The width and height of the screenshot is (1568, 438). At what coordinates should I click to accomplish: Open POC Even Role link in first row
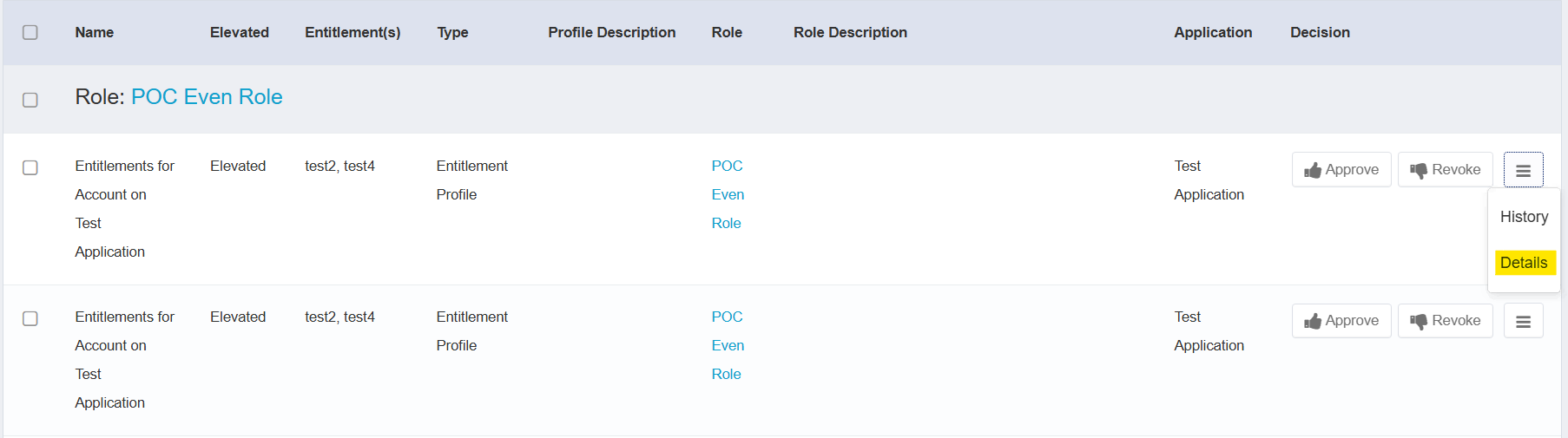[x=728, y=194]
